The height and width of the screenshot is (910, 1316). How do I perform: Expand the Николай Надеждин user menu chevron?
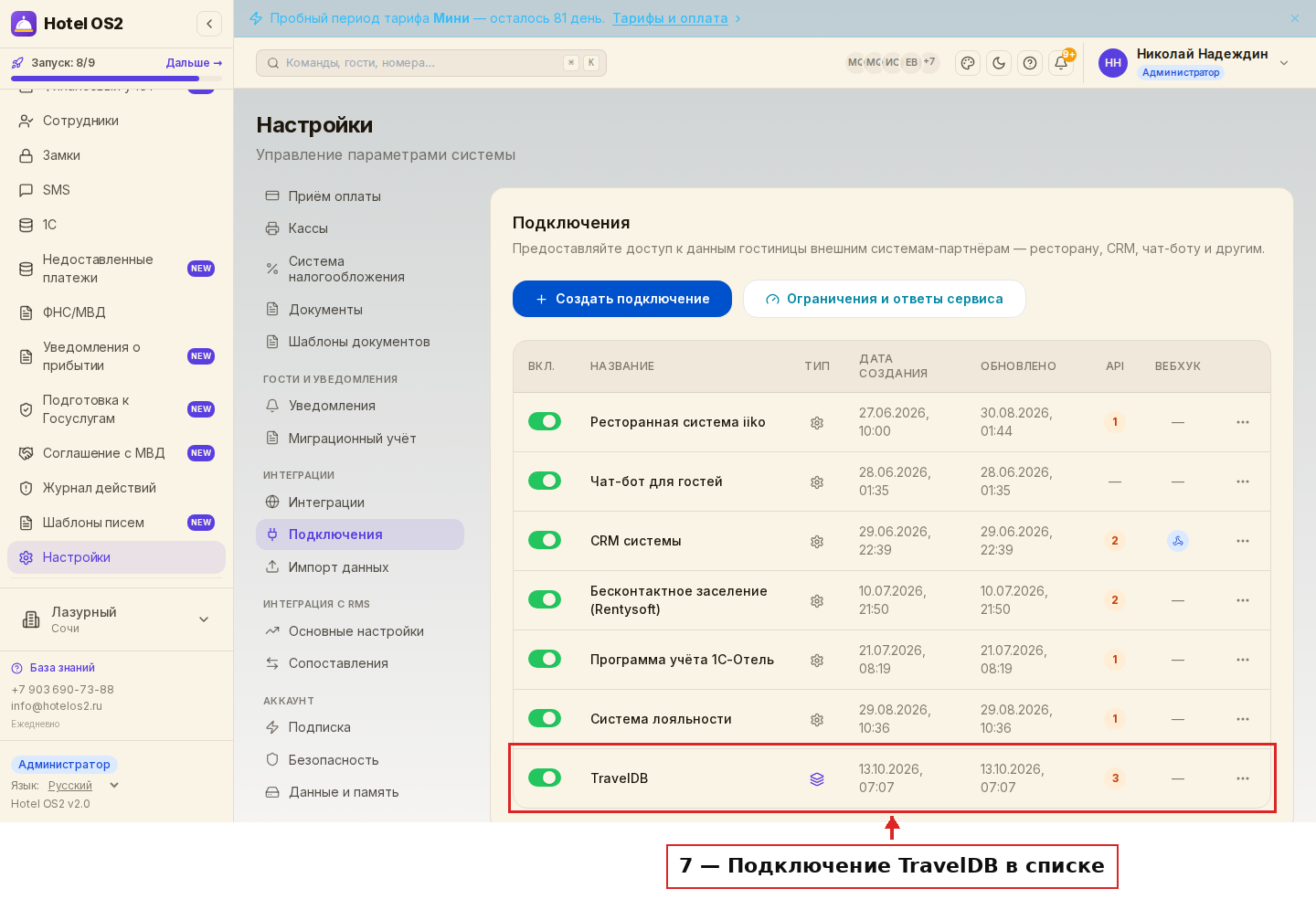click(x=1284, y=63)
